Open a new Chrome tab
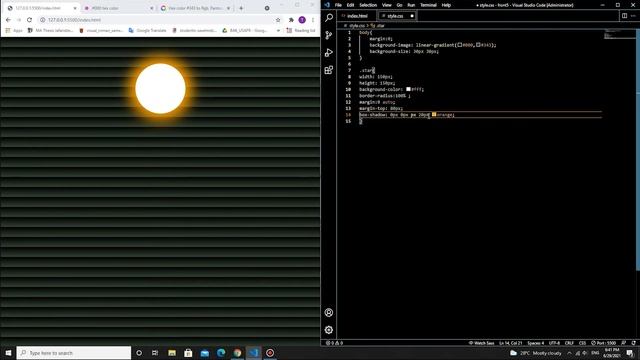Image resolution: width=640 pixels, height=360 pixels. tap(241, 8)
